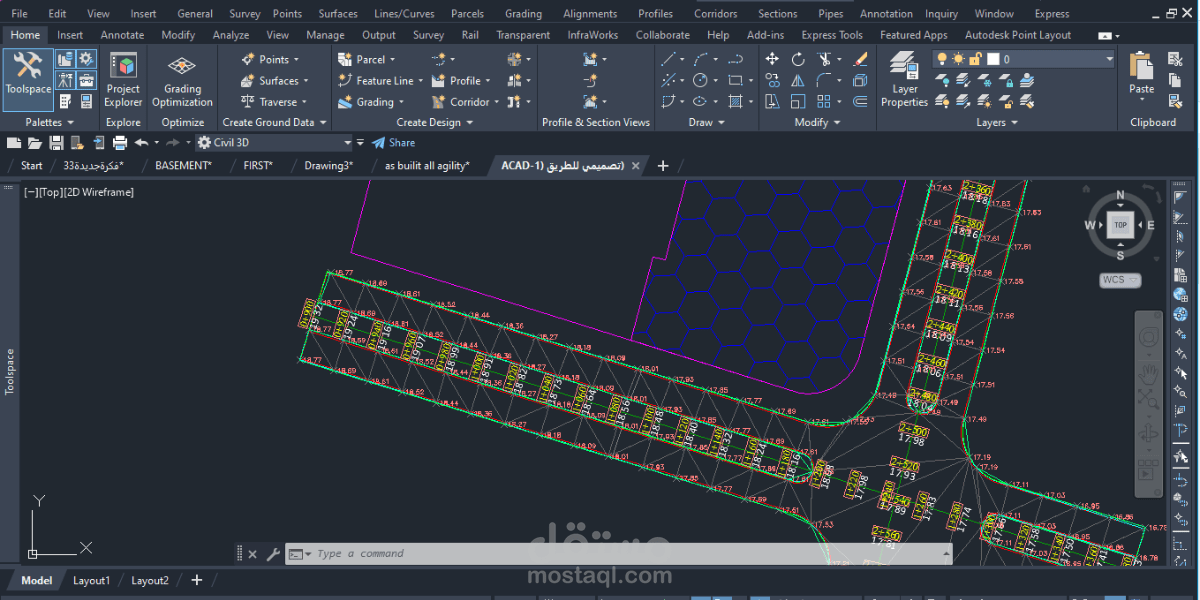Image resolution: width=1200 pixels, height=600 pixels.
Task: Select the Line tool in Draw panel
Action: (x=669, y=59)
